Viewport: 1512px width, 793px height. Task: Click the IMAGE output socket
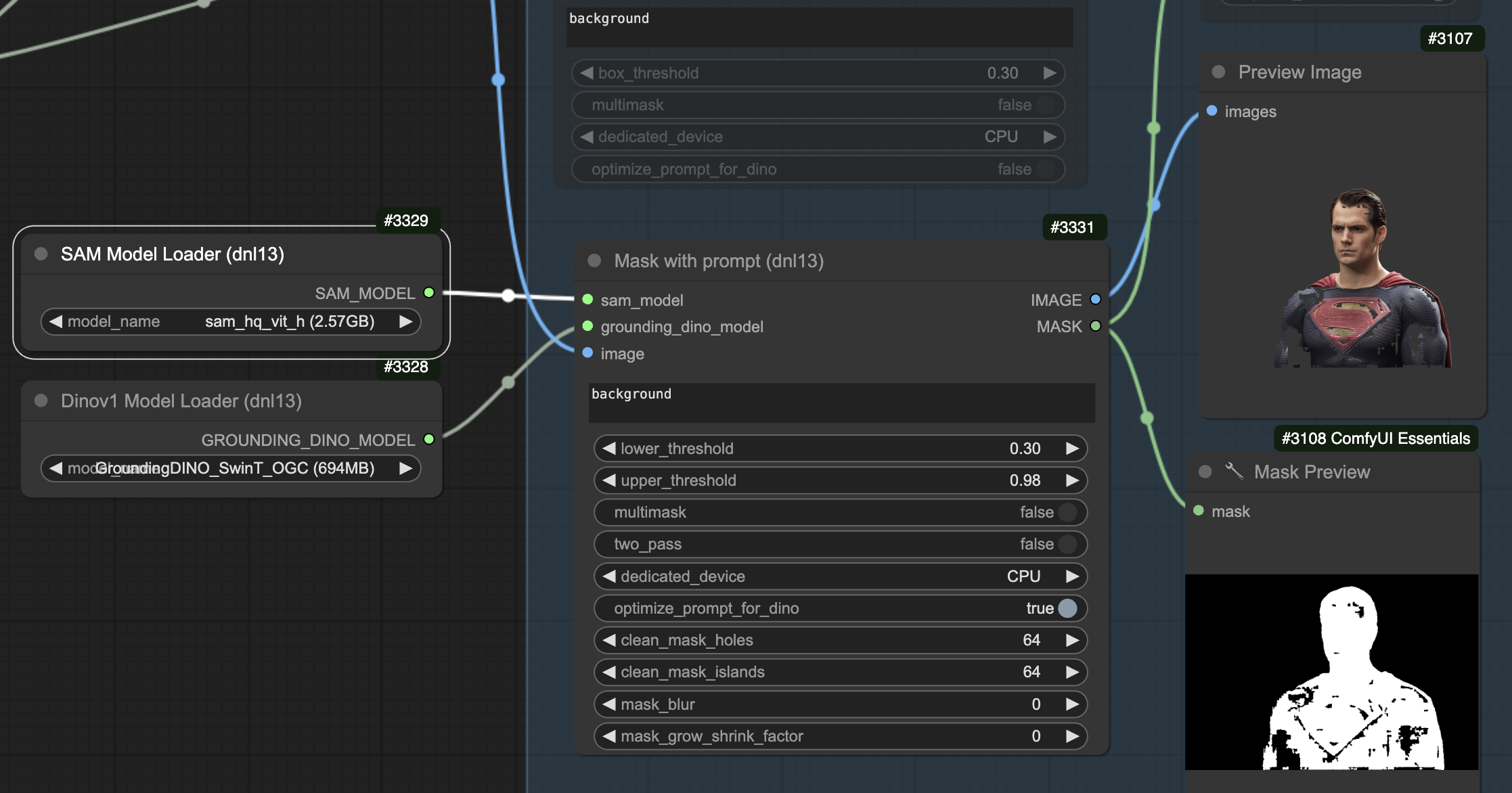point(1095,299)
